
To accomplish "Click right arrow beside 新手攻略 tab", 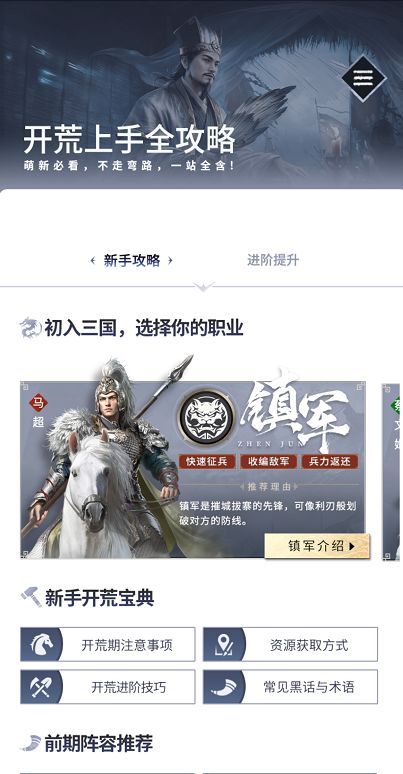I will tap(170, 260).
